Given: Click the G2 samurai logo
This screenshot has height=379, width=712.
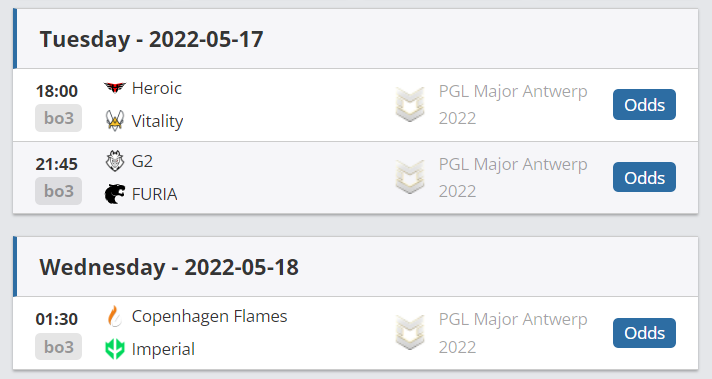Looking at the screenshot, I should (114, 161).
